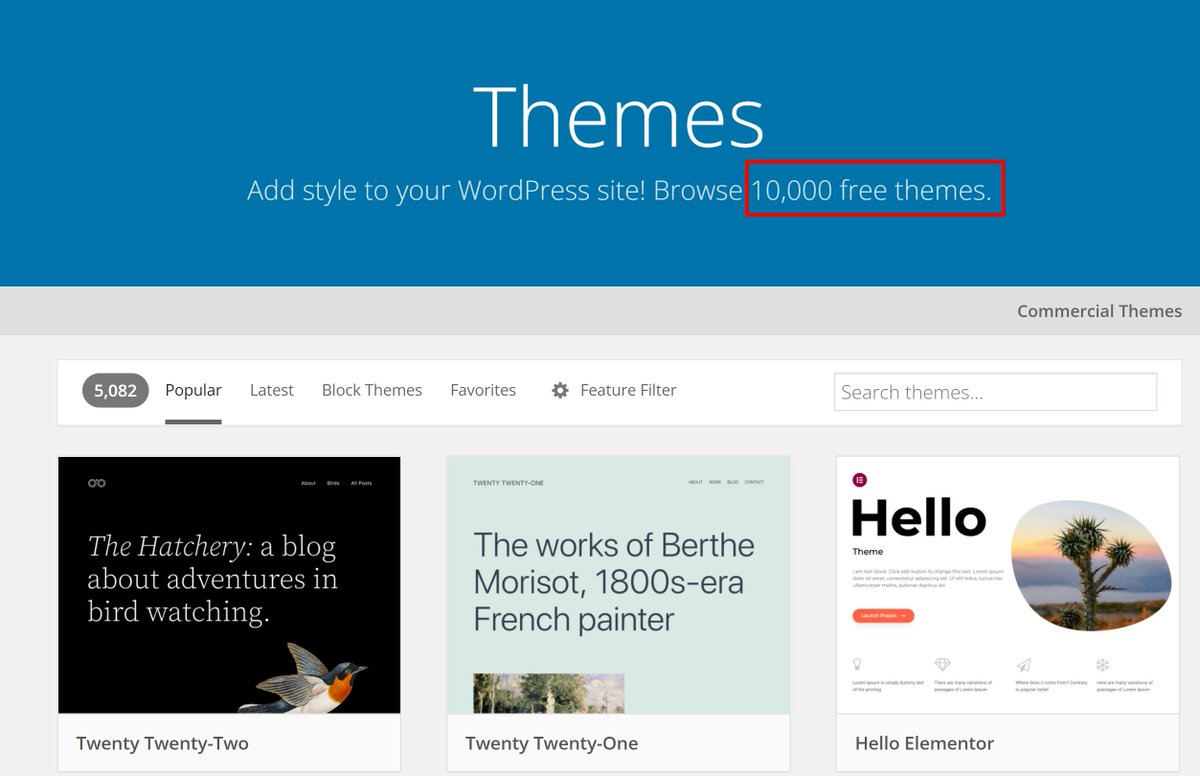Viewport: 1200px width, 776px height.
Task: Click the lightbulb icon in Hello Elementor preview
Action: click(x=858, y=665)
